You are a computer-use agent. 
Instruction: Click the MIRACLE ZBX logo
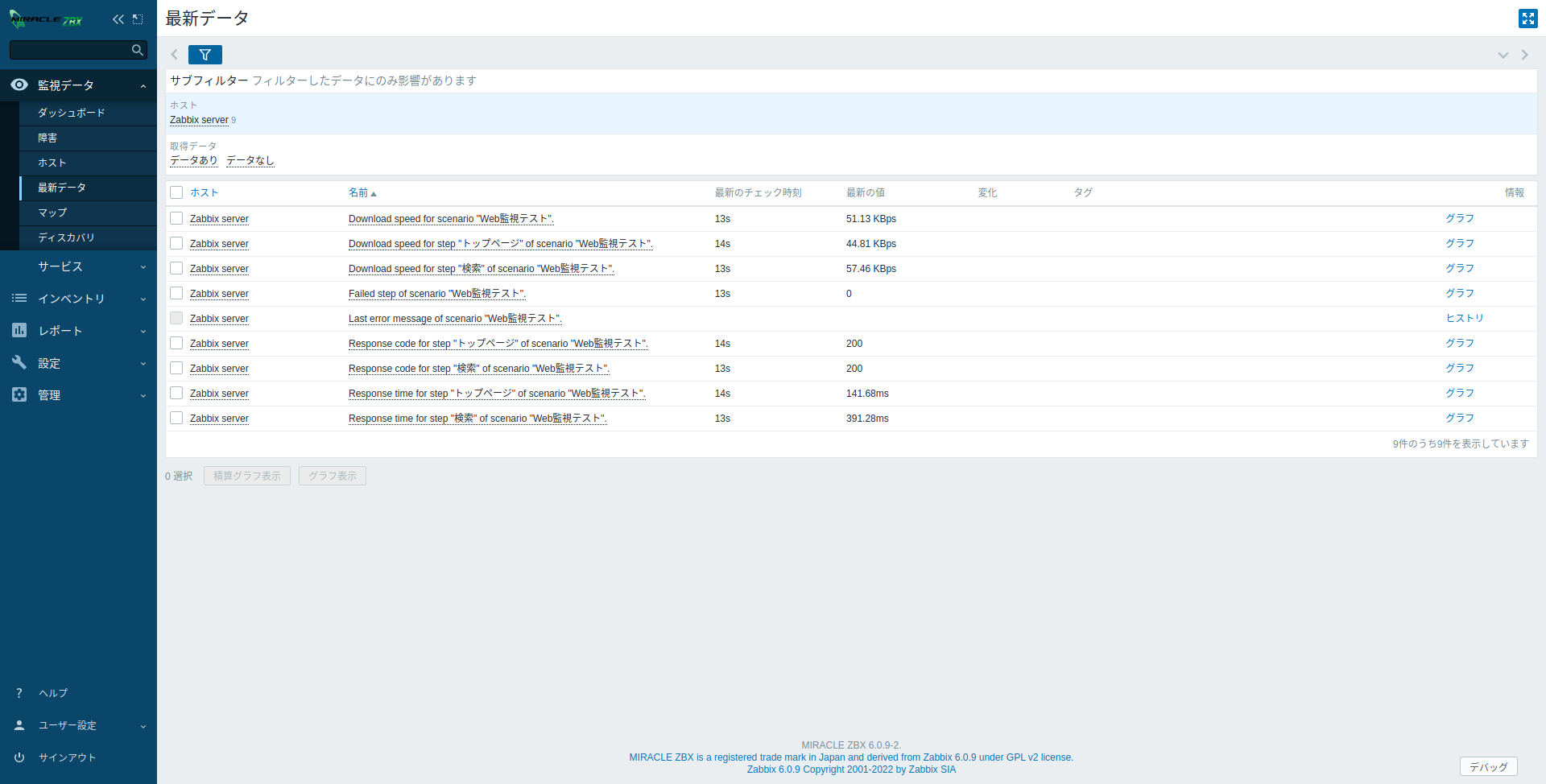click(x=47, y=19)
